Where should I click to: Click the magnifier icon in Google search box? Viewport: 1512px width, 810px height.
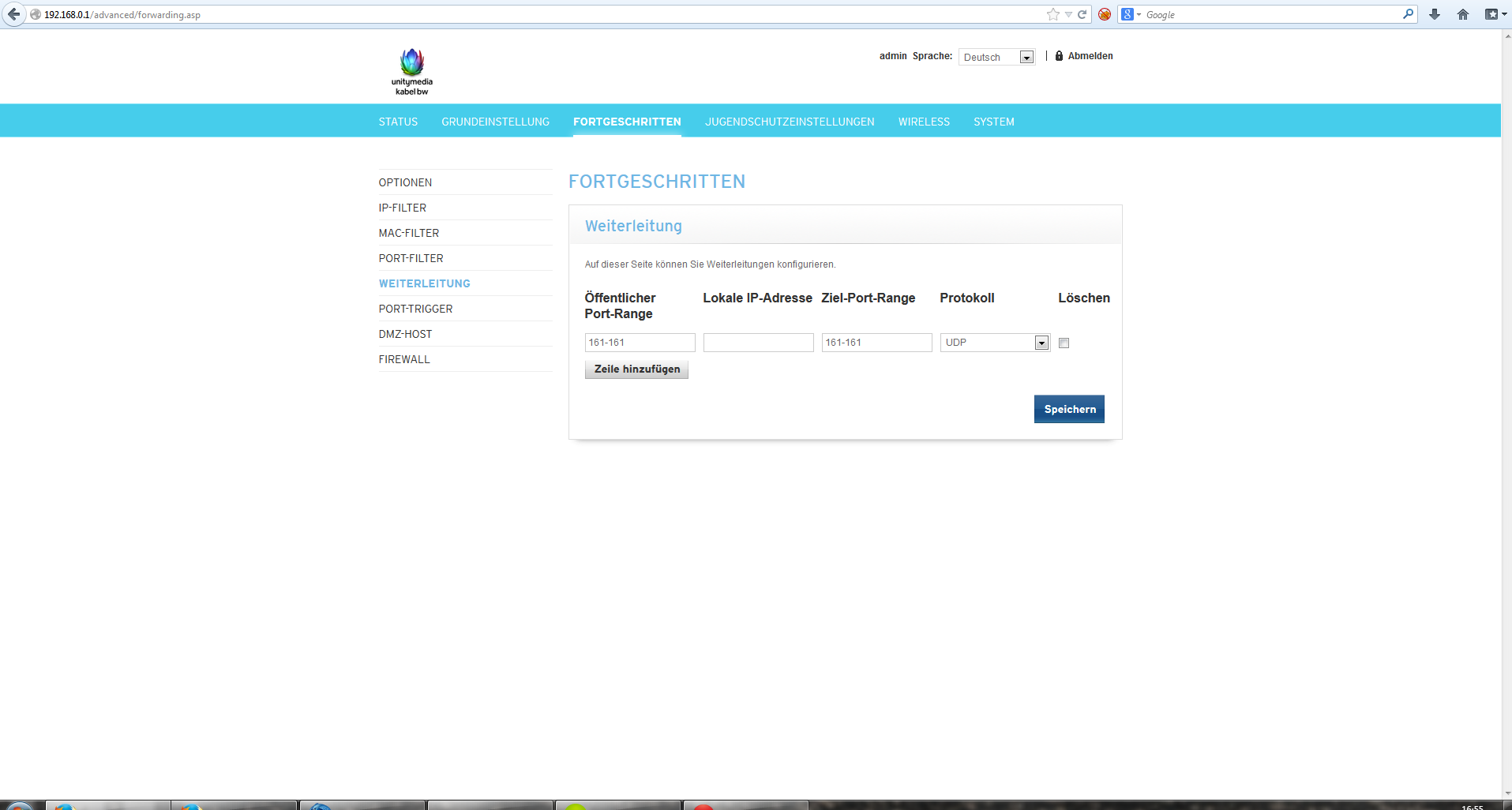click(x=1408, y=14)
